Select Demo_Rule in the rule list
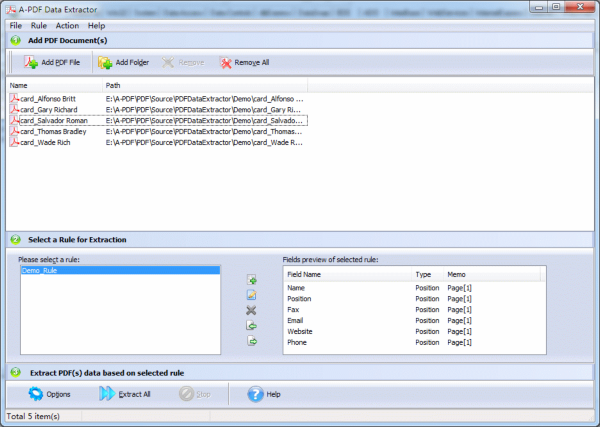Image resolution: width=600 pixels, height=427 pixels. [x=41, y=270]
